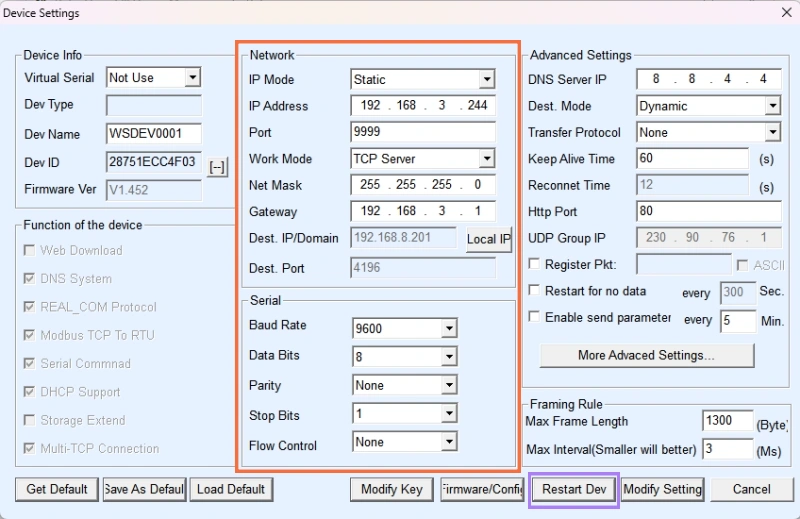The image size is (800, 519).
Task: Open the Stop Bits dropdown
Action: pyautogui.click(x=449, y=413)
